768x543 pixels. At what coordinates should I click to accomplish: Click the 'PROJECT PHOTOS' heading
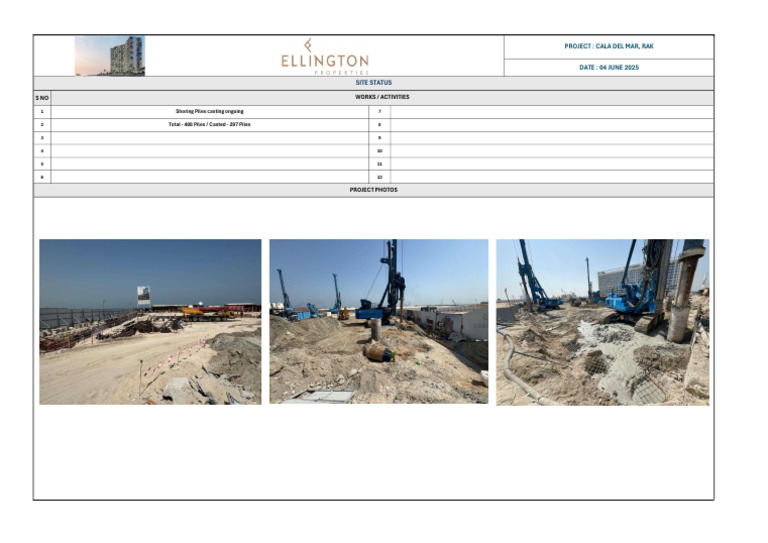[x=374, y=190]
